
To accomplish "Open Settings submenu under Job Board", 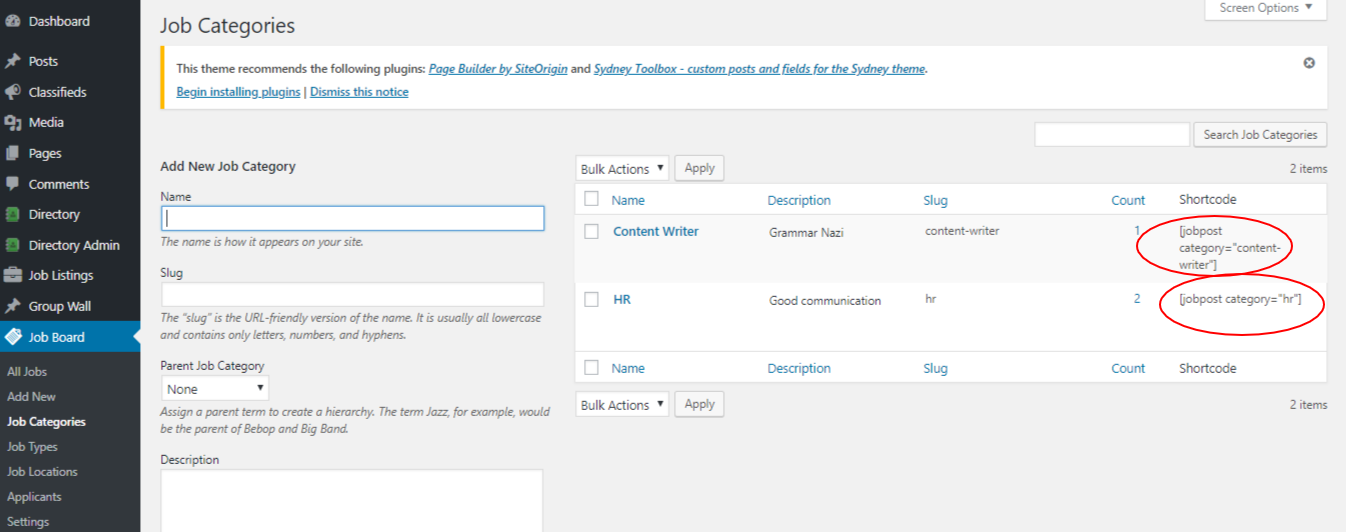I will click(28, 521).
